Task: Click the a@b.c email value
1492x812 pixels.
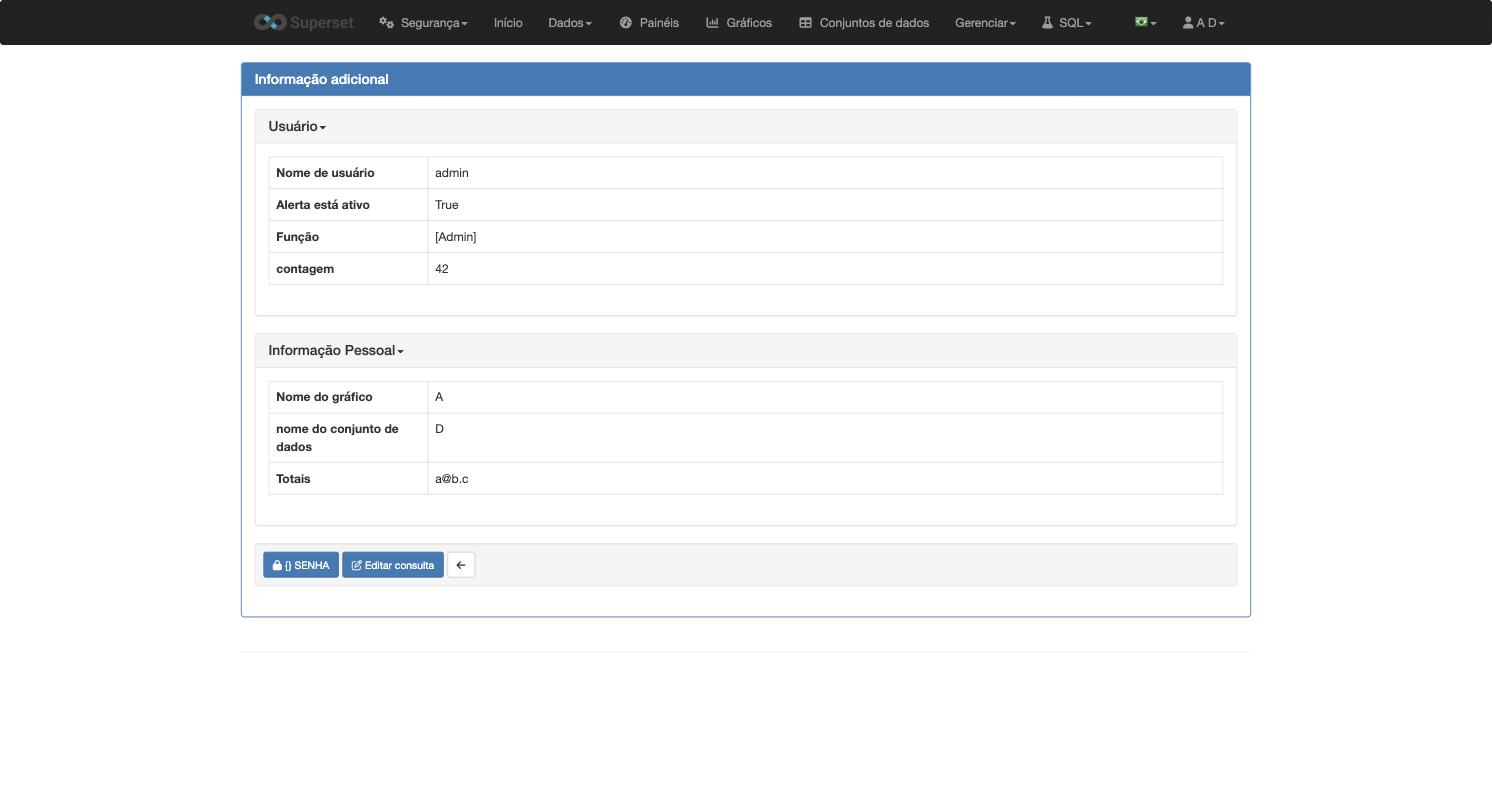Action: coord(452,479)
